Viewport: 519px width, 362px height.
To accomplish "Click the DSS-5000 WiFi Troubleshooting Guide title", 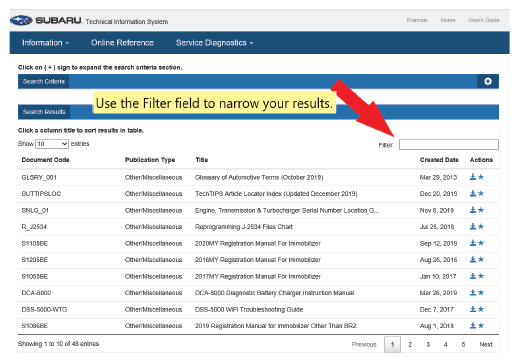I will click(x=249, y=309).
